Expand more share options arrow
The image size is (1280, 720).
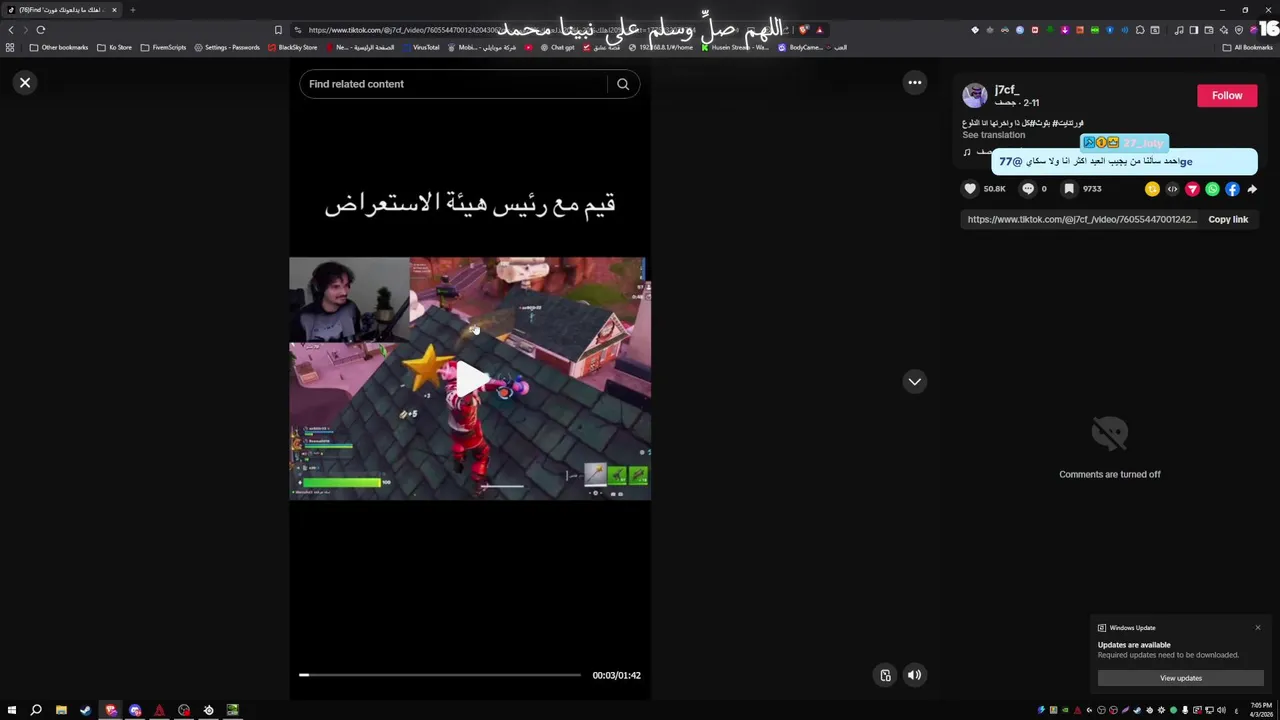point(1252,189)
